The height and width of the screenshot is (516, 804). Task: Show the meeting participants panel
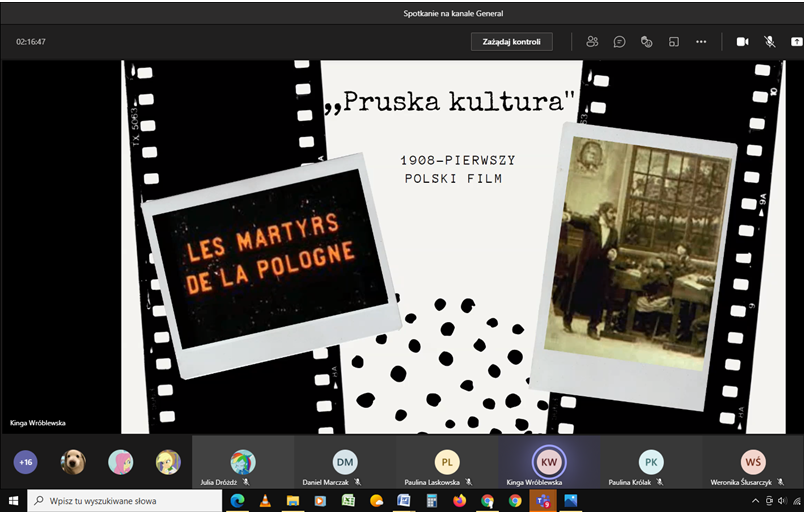pos(592,42)
